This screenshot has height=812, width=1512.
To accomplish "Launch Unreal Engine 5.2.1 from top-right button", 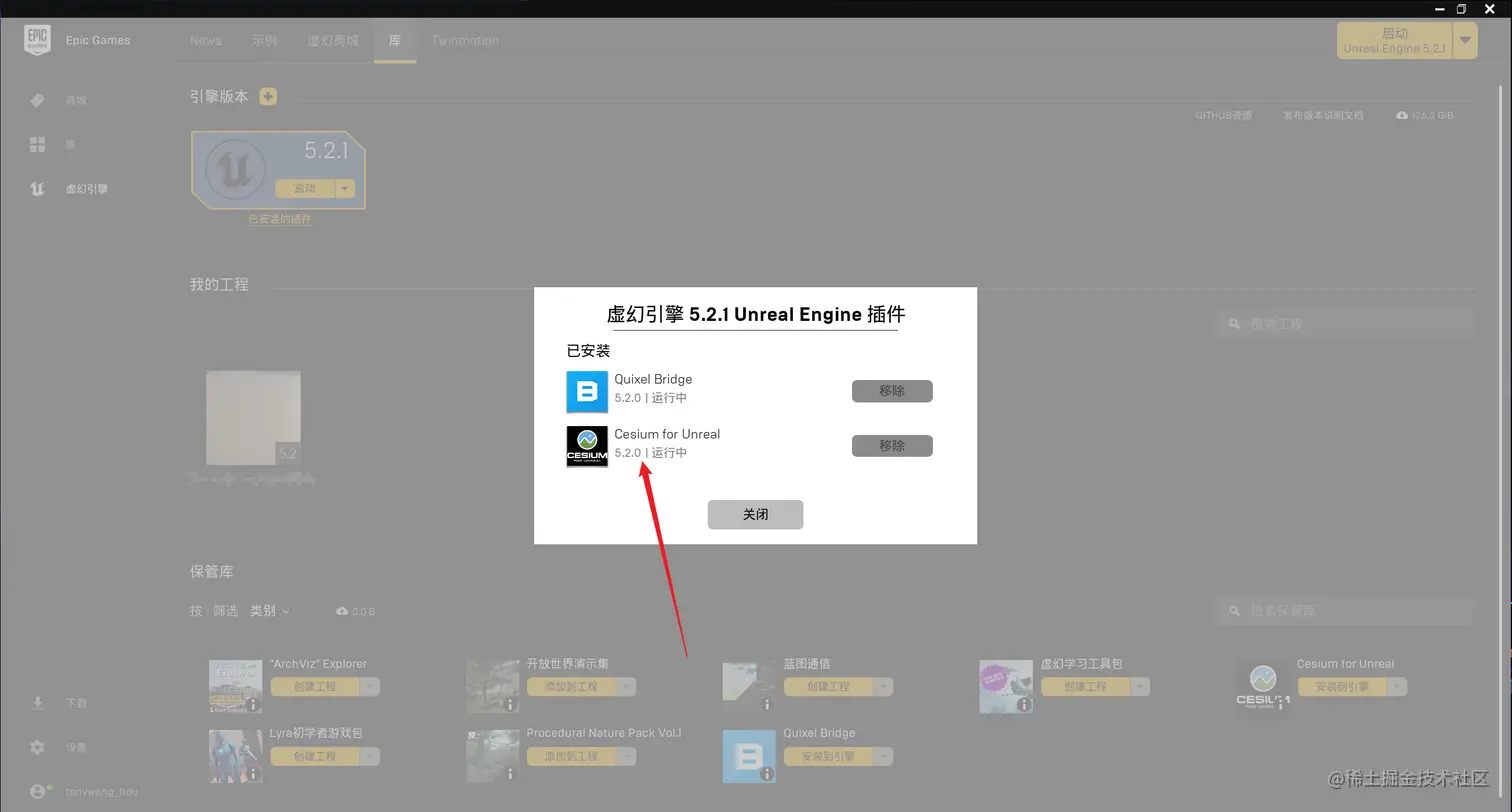I will click(x=1395, y=41).
